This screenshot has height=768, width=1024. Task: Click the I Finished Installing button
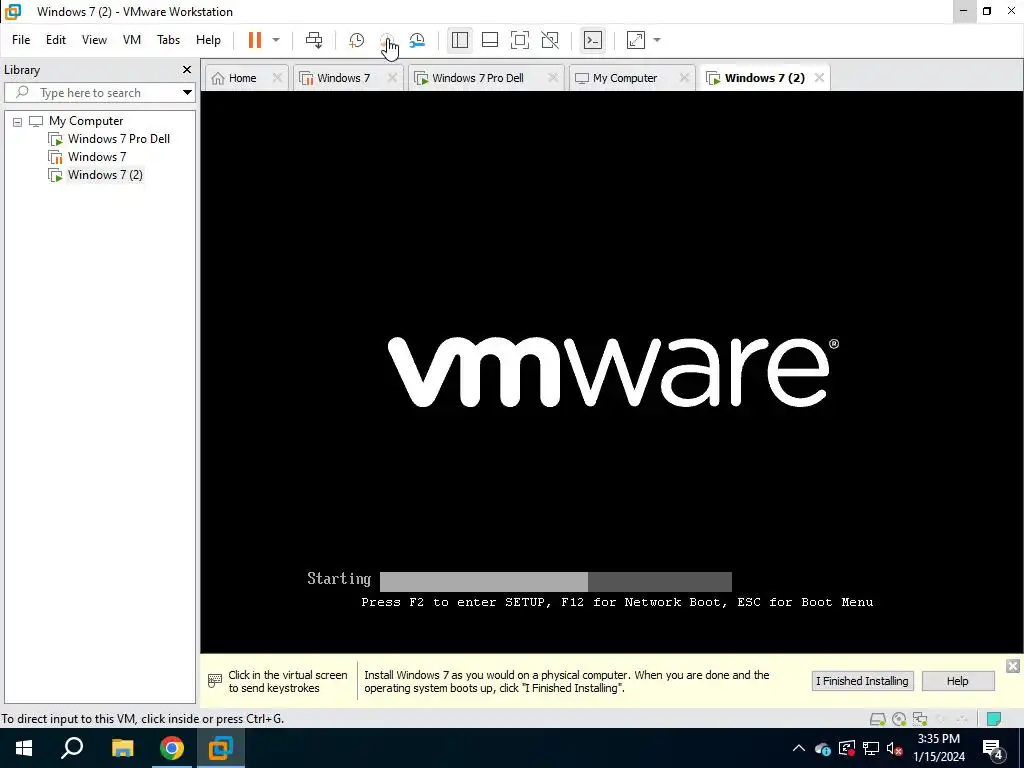point(862,681)
